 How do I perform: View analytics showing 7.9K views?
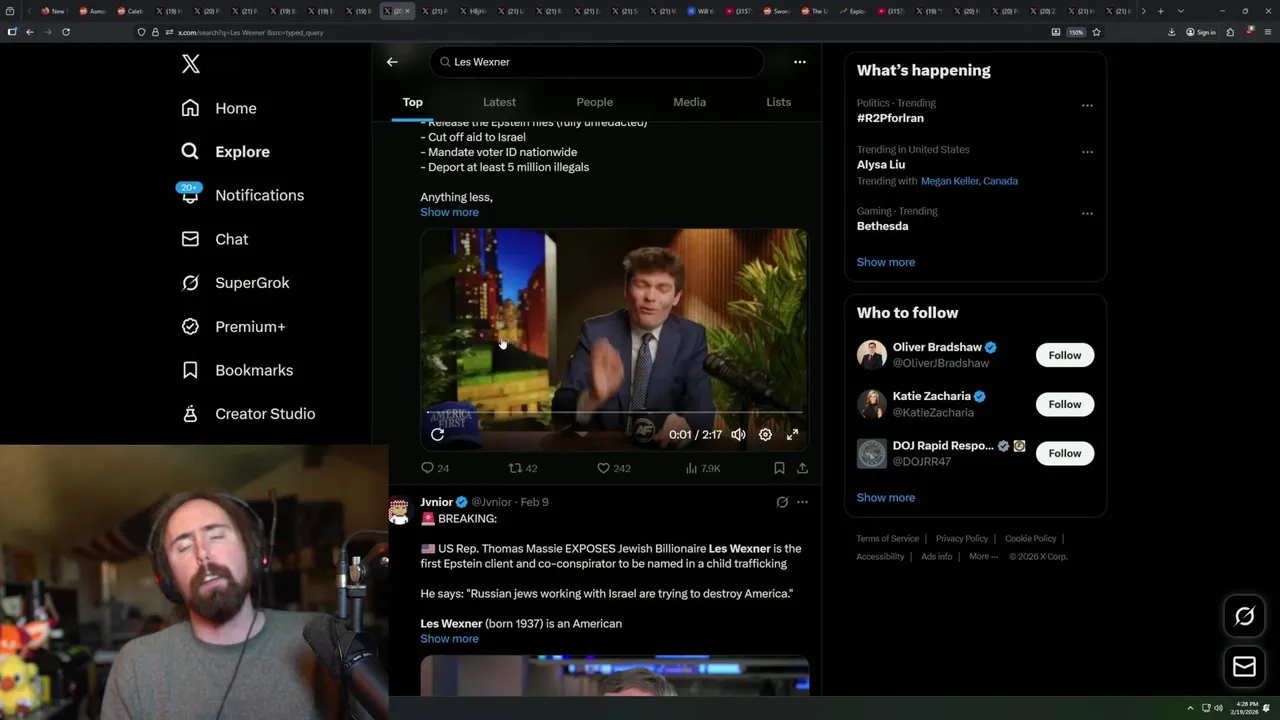coord(703,468)
